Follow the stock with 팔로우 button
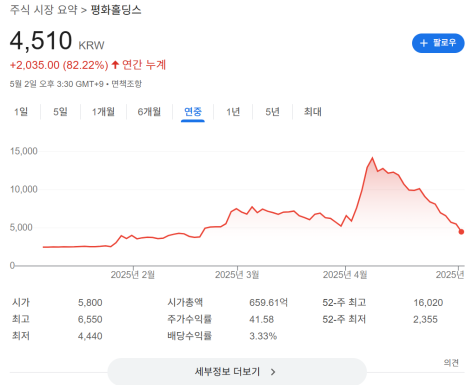Viewport: 466px width, 385px height. [x=438, y=43]
